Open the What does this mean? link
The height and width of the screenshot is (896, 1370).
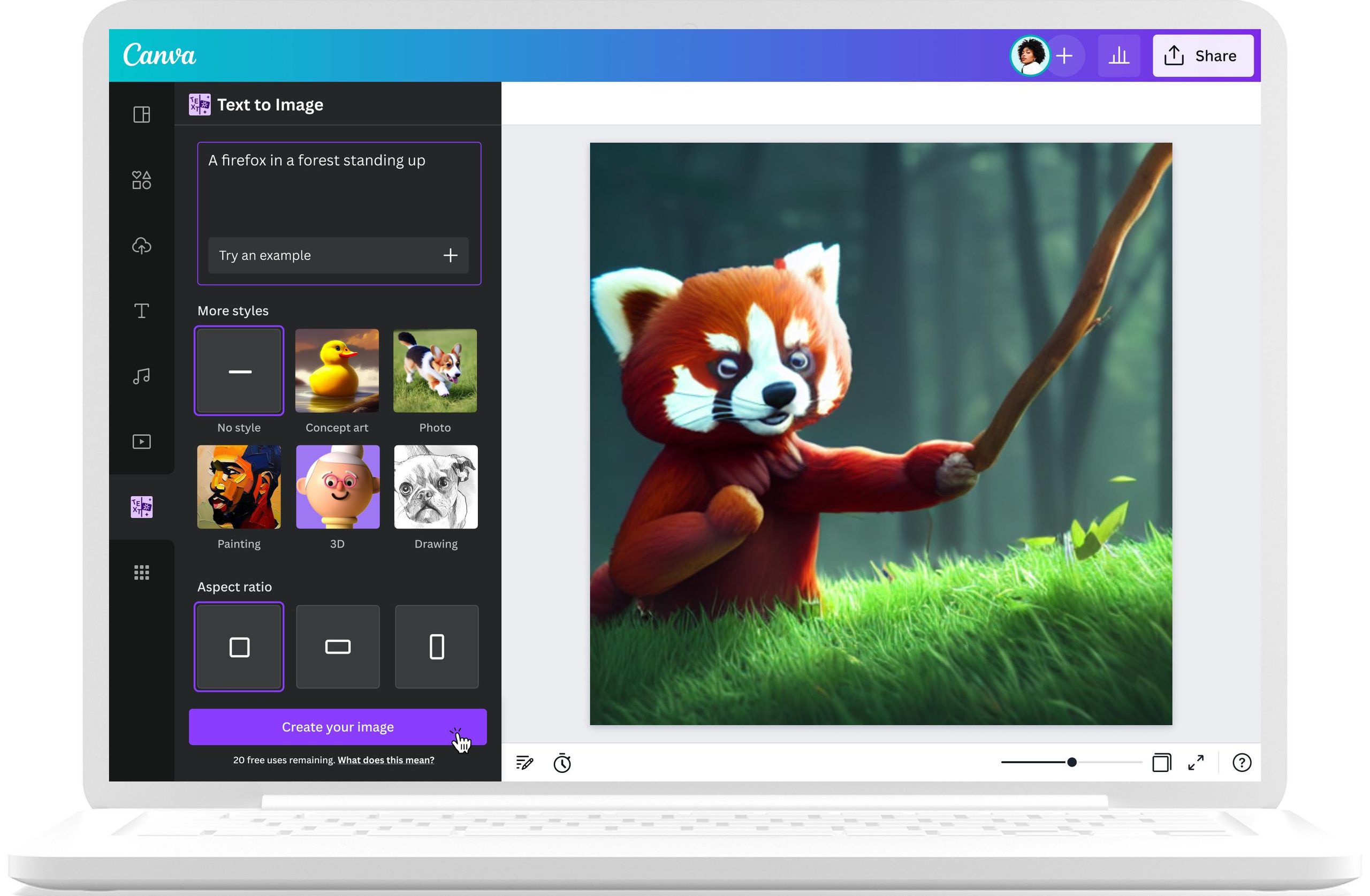(386, 760)
